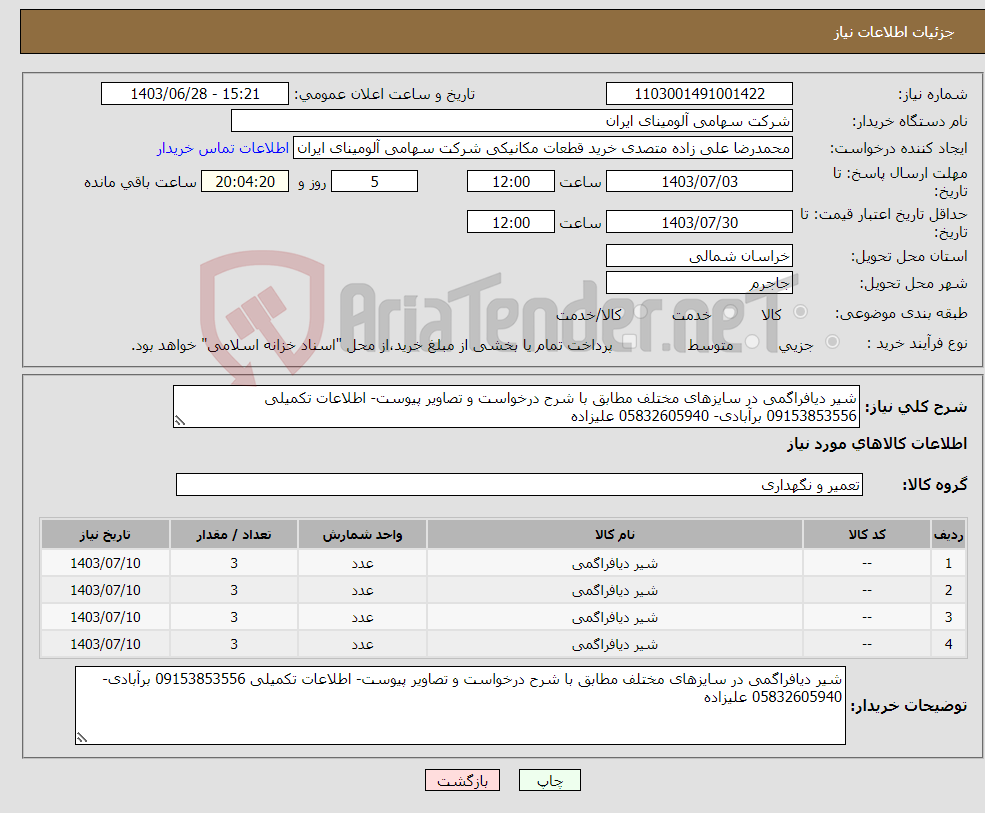The image size is (985, 813).
Task: Select the کالا/خدمت radio button
Action: [640, 312]
